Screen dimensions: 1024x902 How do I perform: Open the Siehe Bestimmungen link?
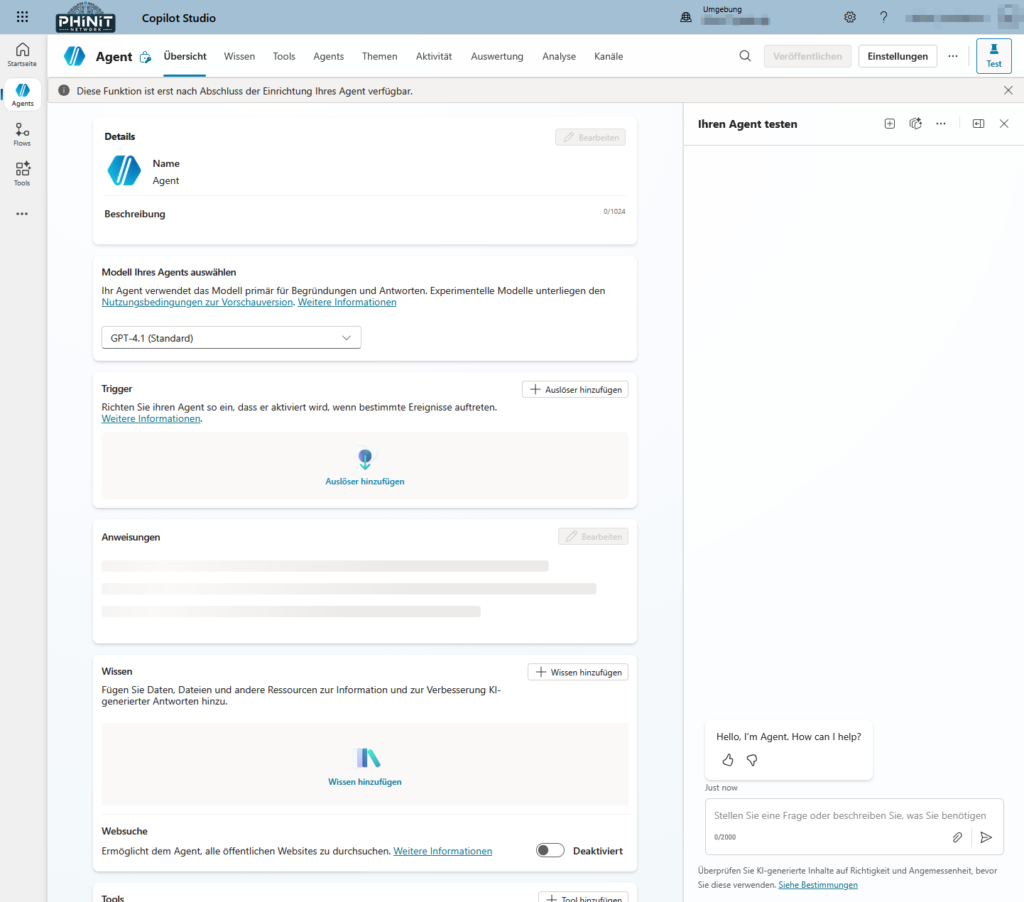click(x=817, y=885)
